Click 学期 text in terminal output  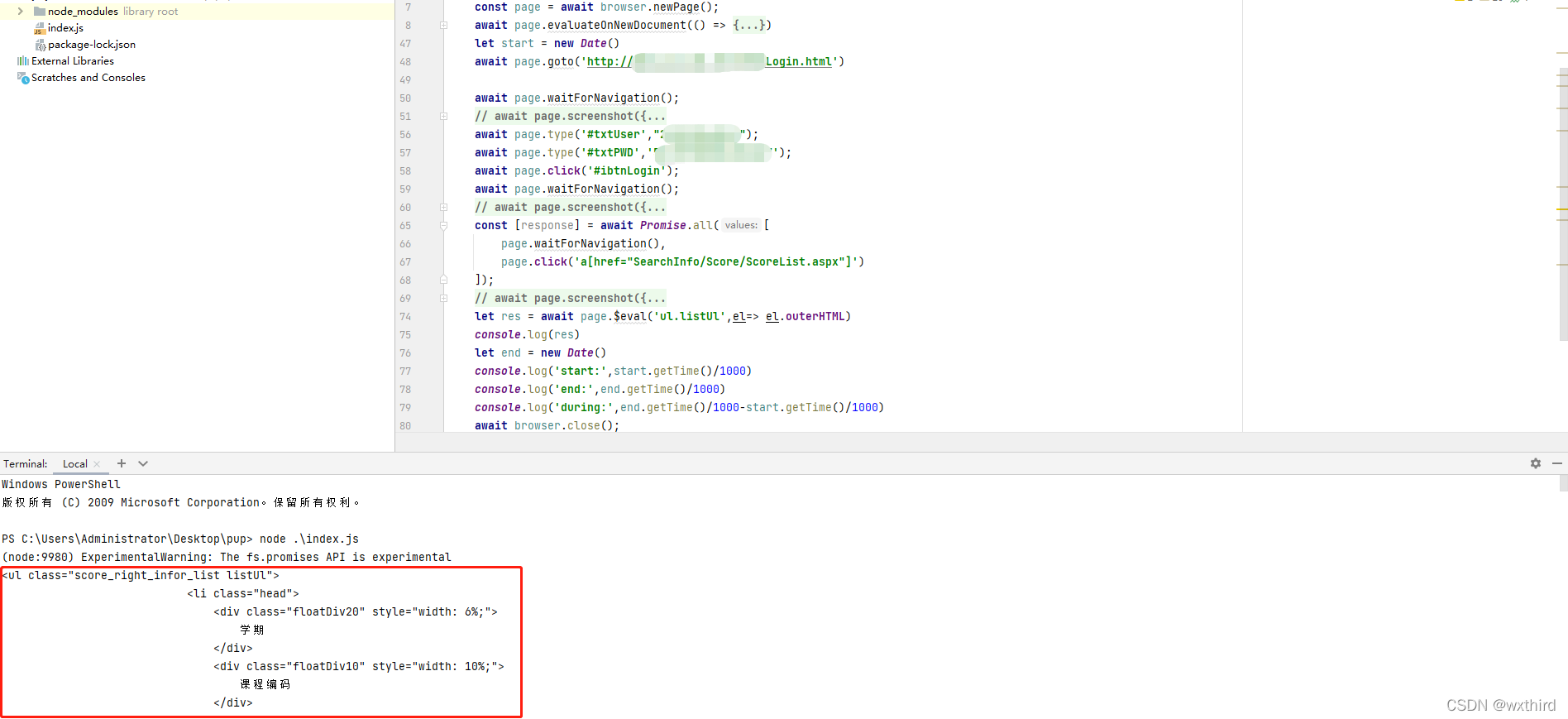coord(252,630)
